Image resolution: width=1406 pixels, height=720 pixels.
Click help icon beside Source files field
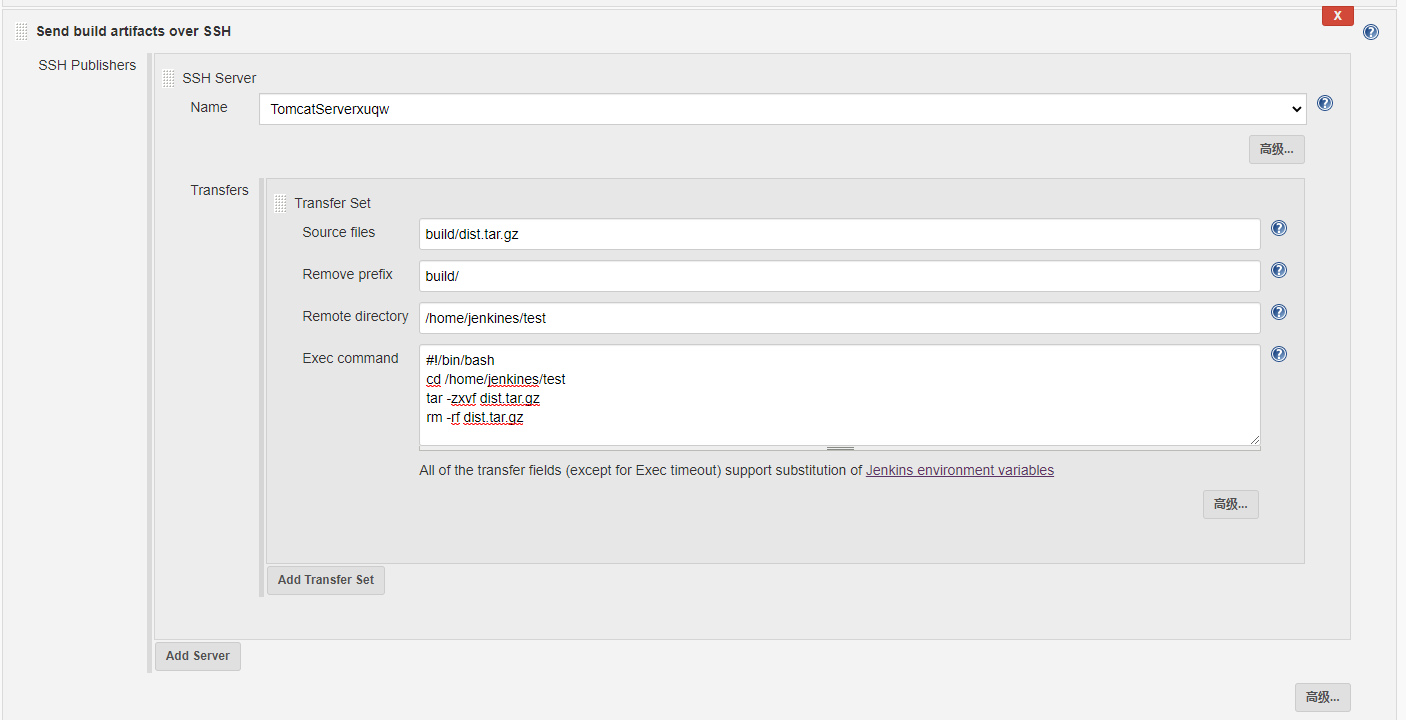pos(1278,228)
